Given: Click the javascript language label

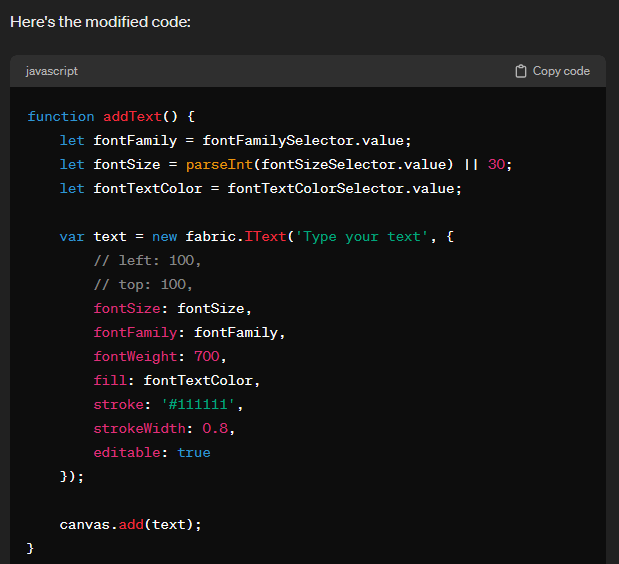Looking at the screenshot, I should pyautogui.click(x=52, y=71).
